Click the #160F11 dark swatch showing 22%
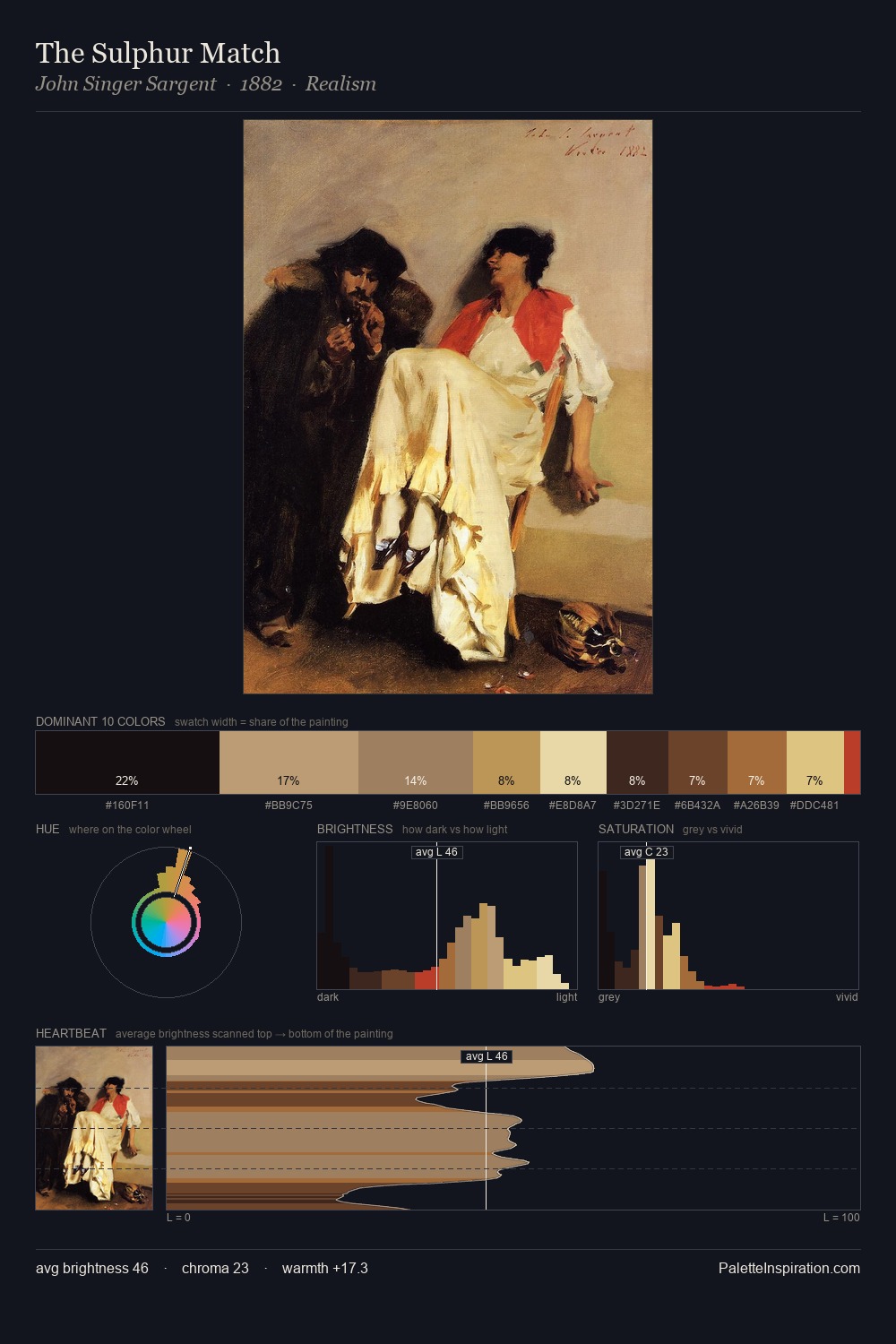This screenshot has height=1344, width=896. (x=127, y=762)
